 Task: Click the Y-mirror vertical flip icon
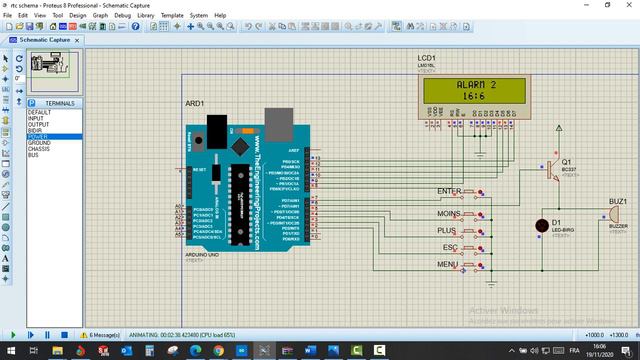[19, 101]
